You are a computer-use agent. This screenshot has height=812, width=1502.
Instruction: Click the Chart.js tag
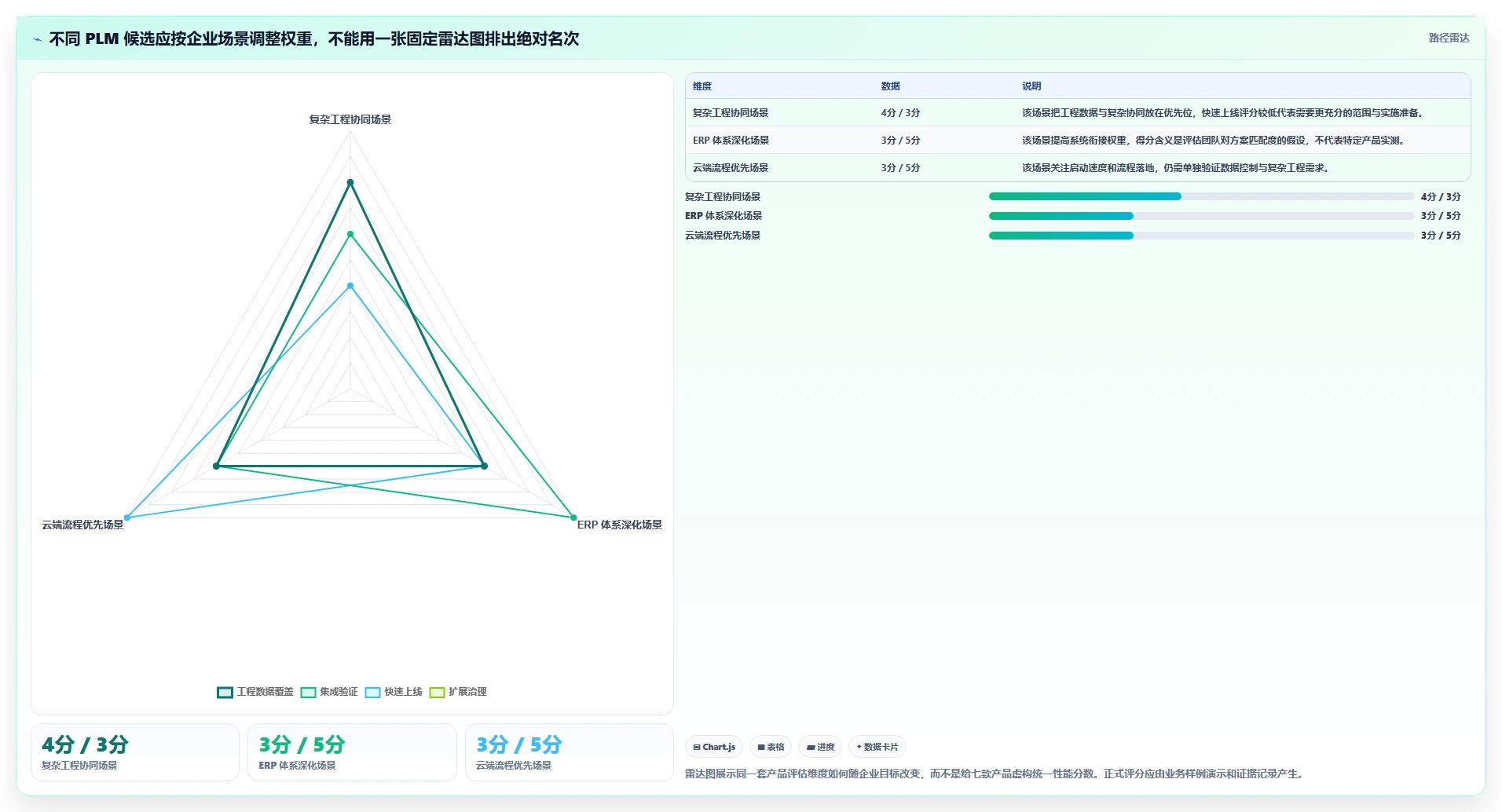pos(714,747)
